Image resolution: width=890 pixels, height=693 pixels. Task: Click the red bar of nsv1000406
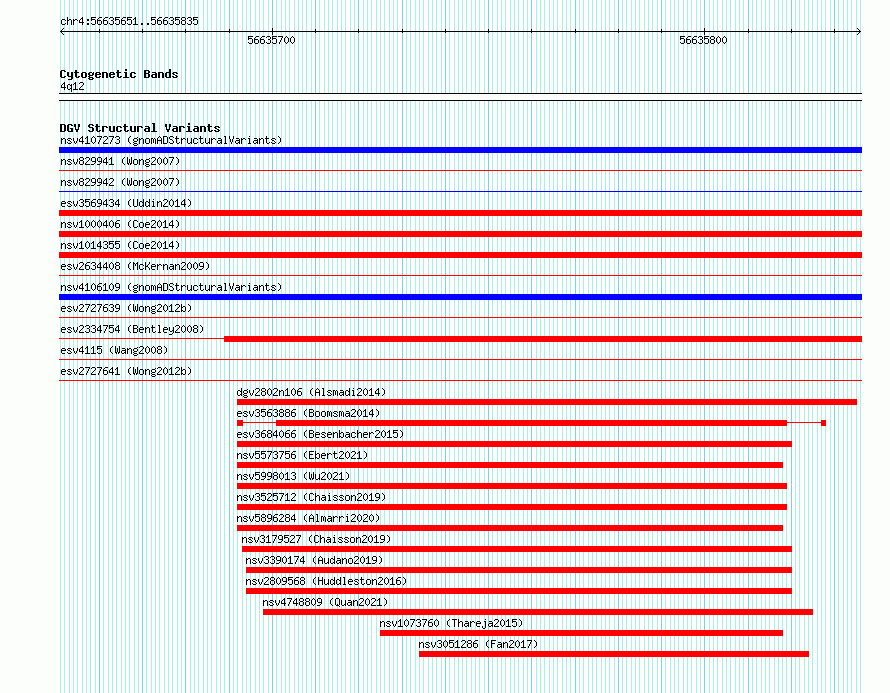coord(460,234)
